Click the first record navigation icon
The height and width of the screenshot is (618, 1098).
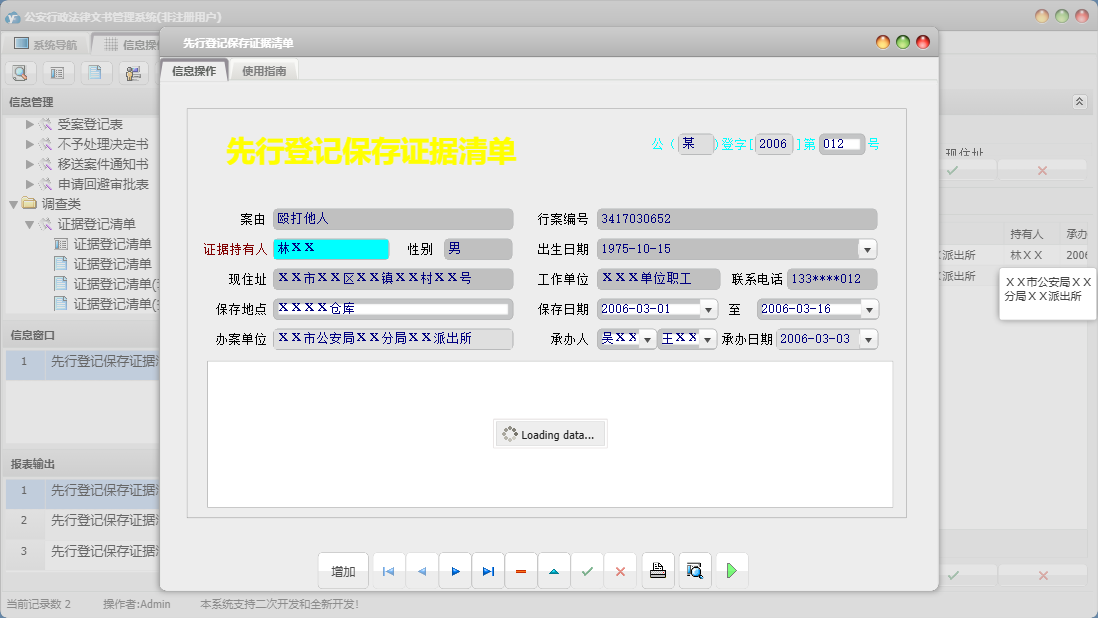click(x=388, y=571)
